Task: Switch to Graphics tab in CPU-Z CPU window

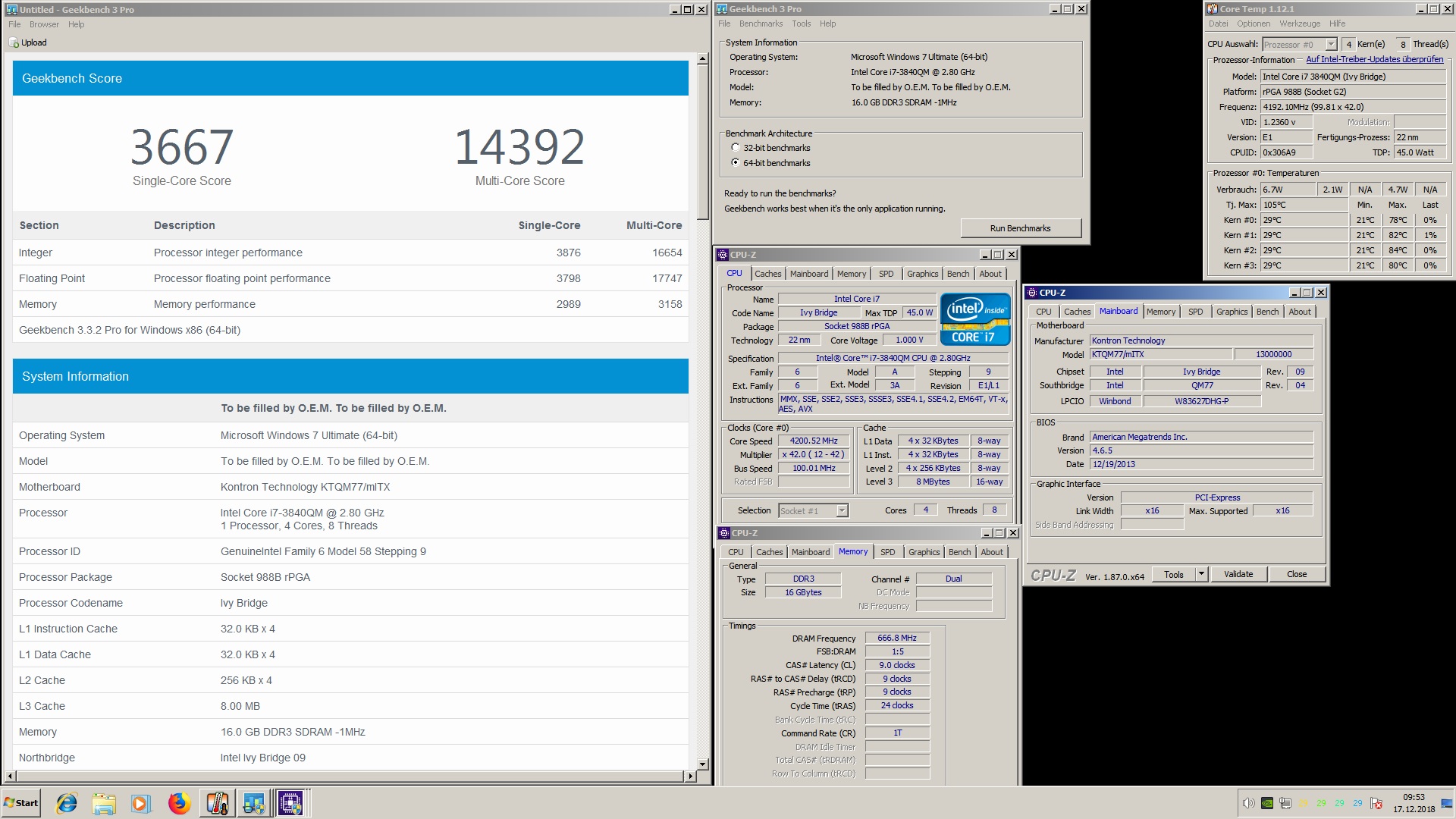Action: pos(922,274)
